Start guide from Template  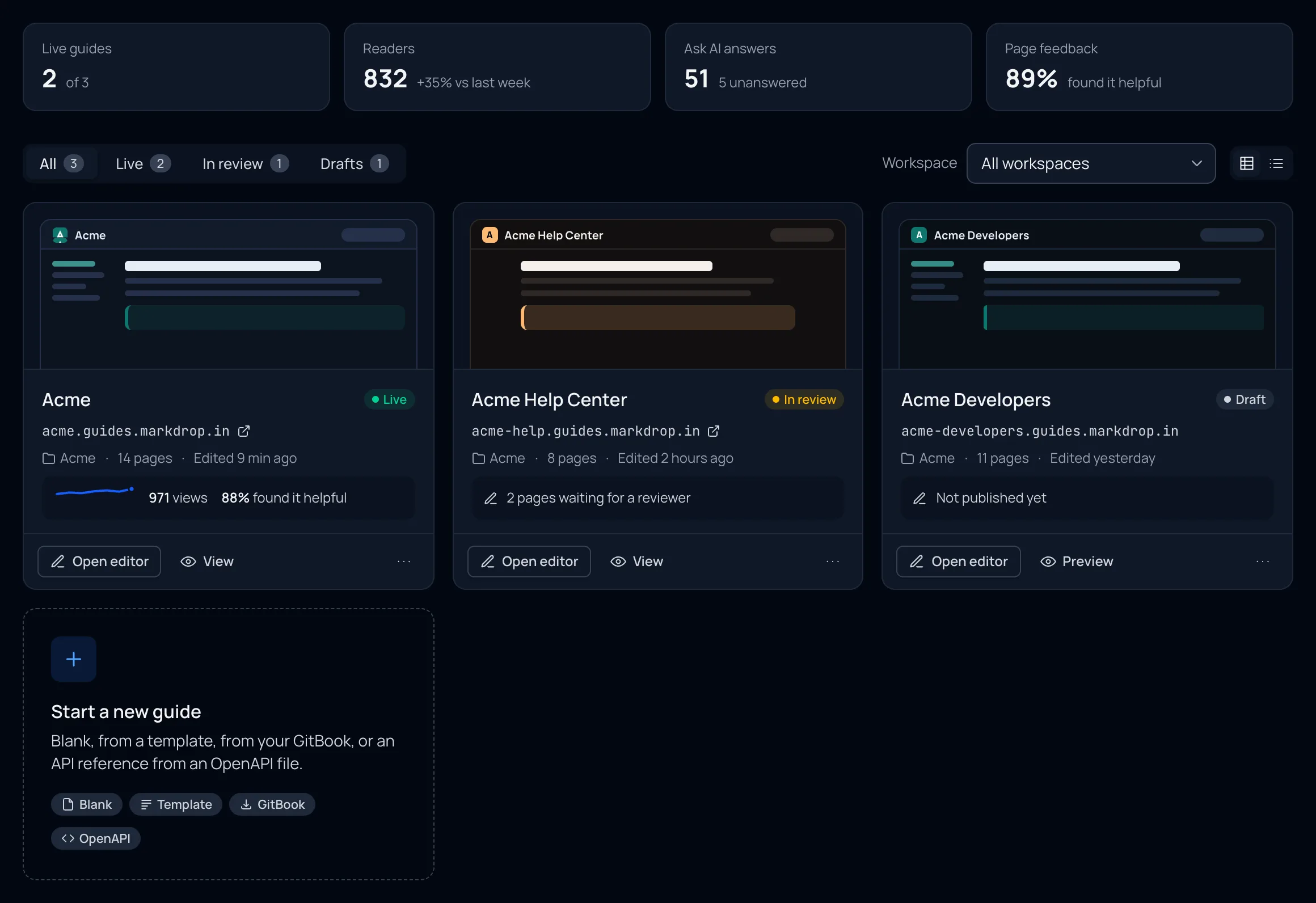176,804
